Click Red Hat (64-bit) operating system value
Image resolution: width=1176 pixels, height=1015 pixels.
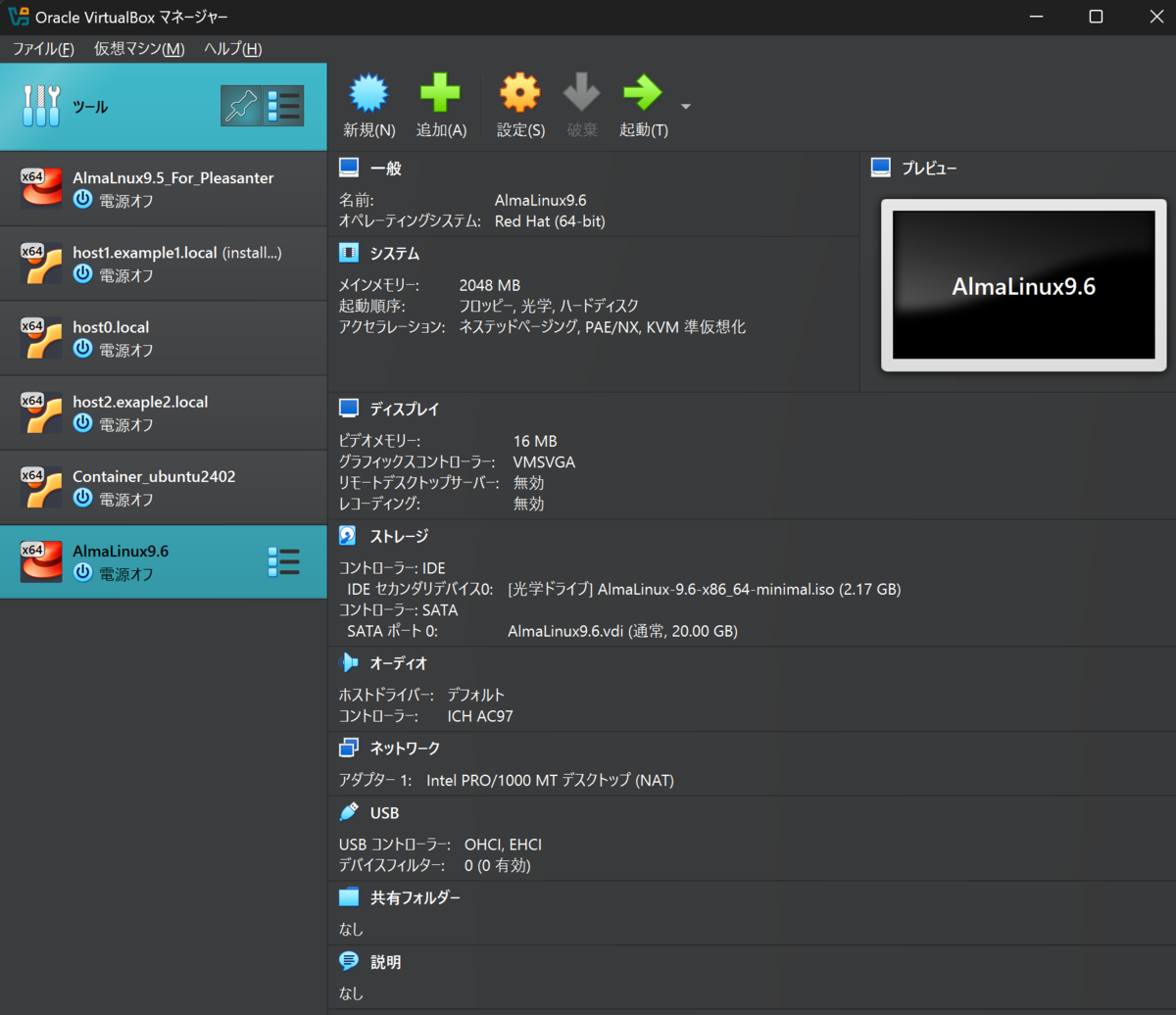click(x=550, y=221)
